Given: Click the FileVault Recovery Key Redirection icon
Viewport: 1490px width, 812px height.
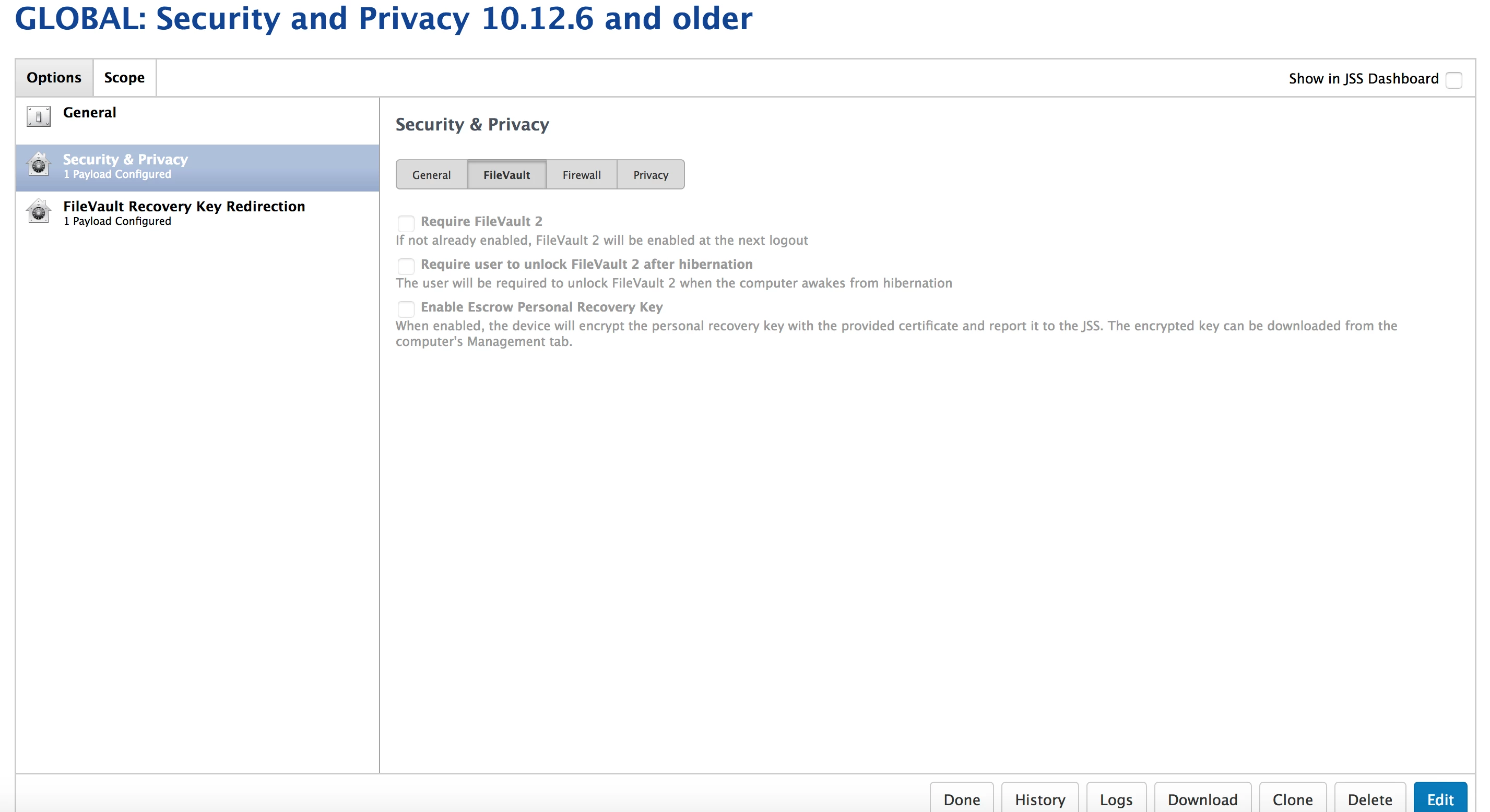Looking at the screenshot, I should (x=38, y=211).
